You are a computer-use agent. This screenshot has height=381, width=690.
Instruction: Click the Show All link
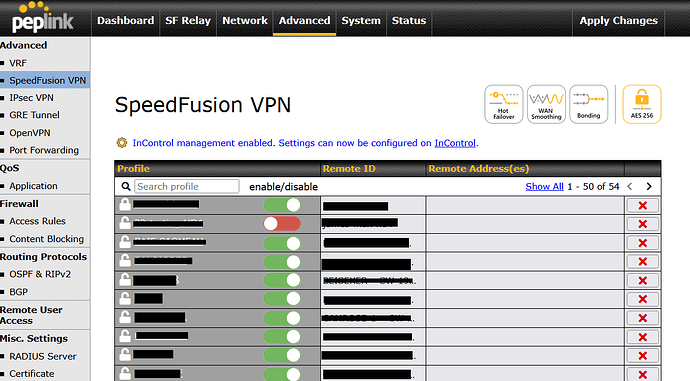pyautogui.click(x=544, y=187)
